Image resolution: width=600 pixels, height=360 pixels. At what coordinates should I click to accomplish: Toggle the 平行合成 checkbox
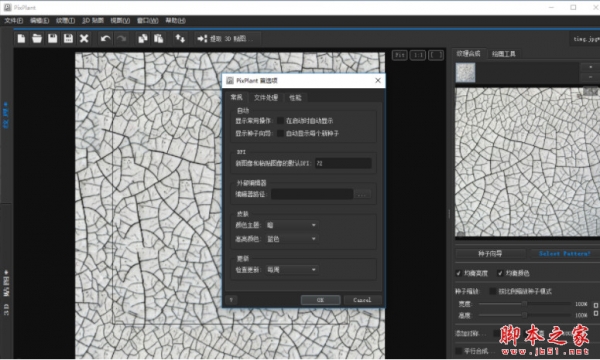[x=458, y=350]
